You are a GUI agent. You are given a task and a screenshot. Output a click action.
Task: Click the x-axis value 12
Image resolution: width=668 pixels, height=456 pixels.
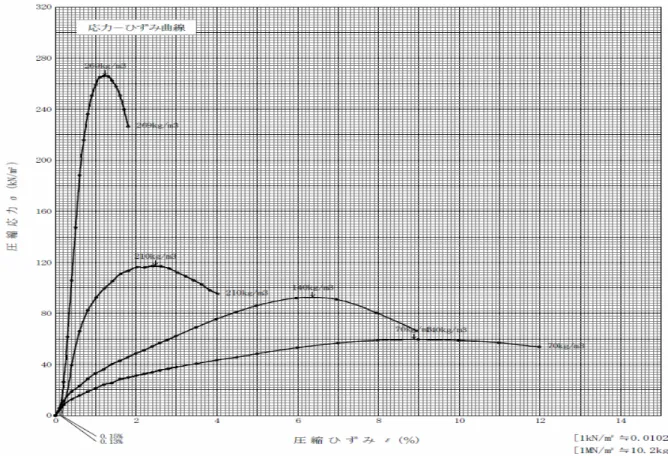pyautogui.click(x=540, y=421)
